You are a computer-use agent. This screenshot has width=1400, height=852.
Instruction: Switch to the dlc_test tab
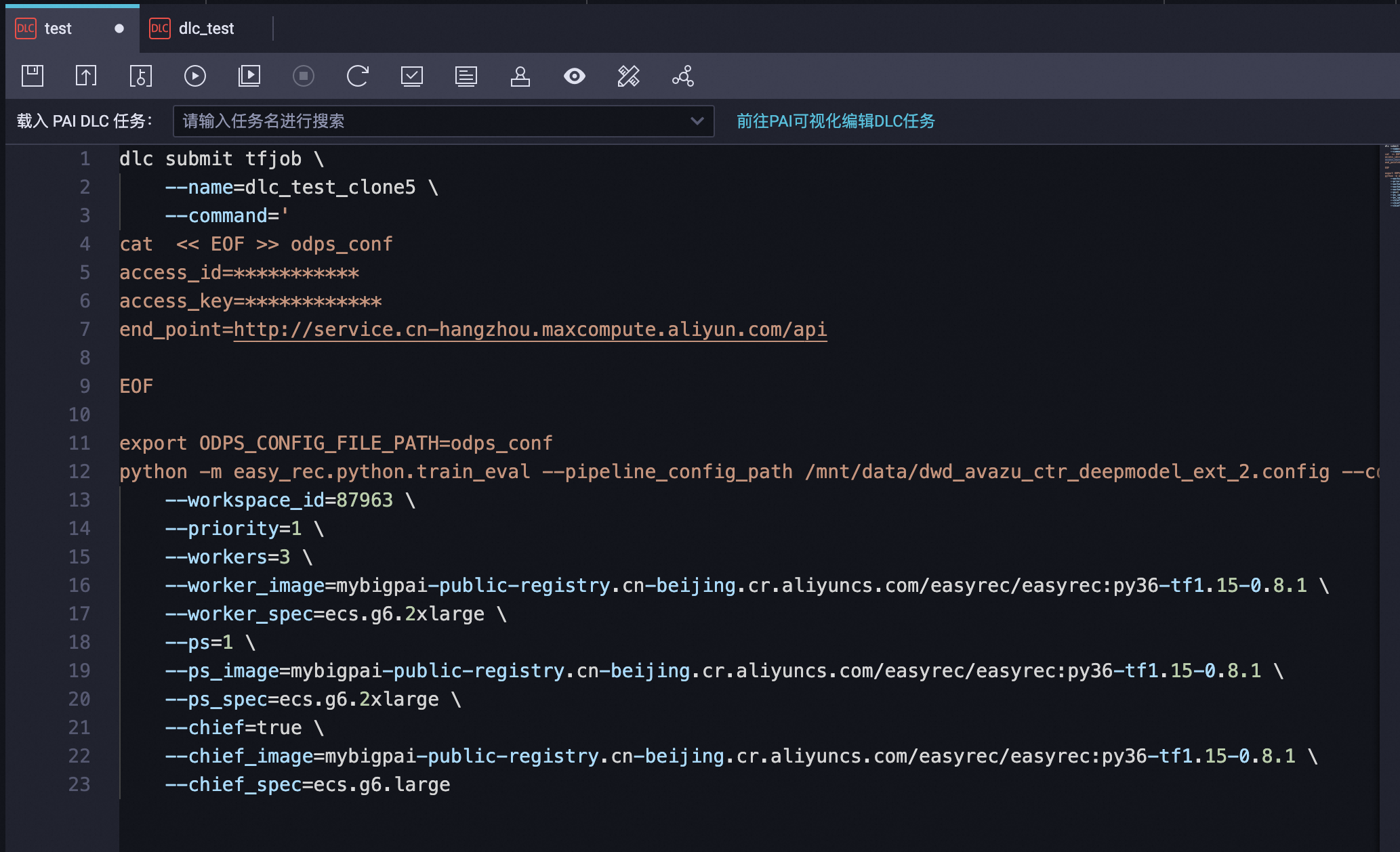tap(206, 28)
